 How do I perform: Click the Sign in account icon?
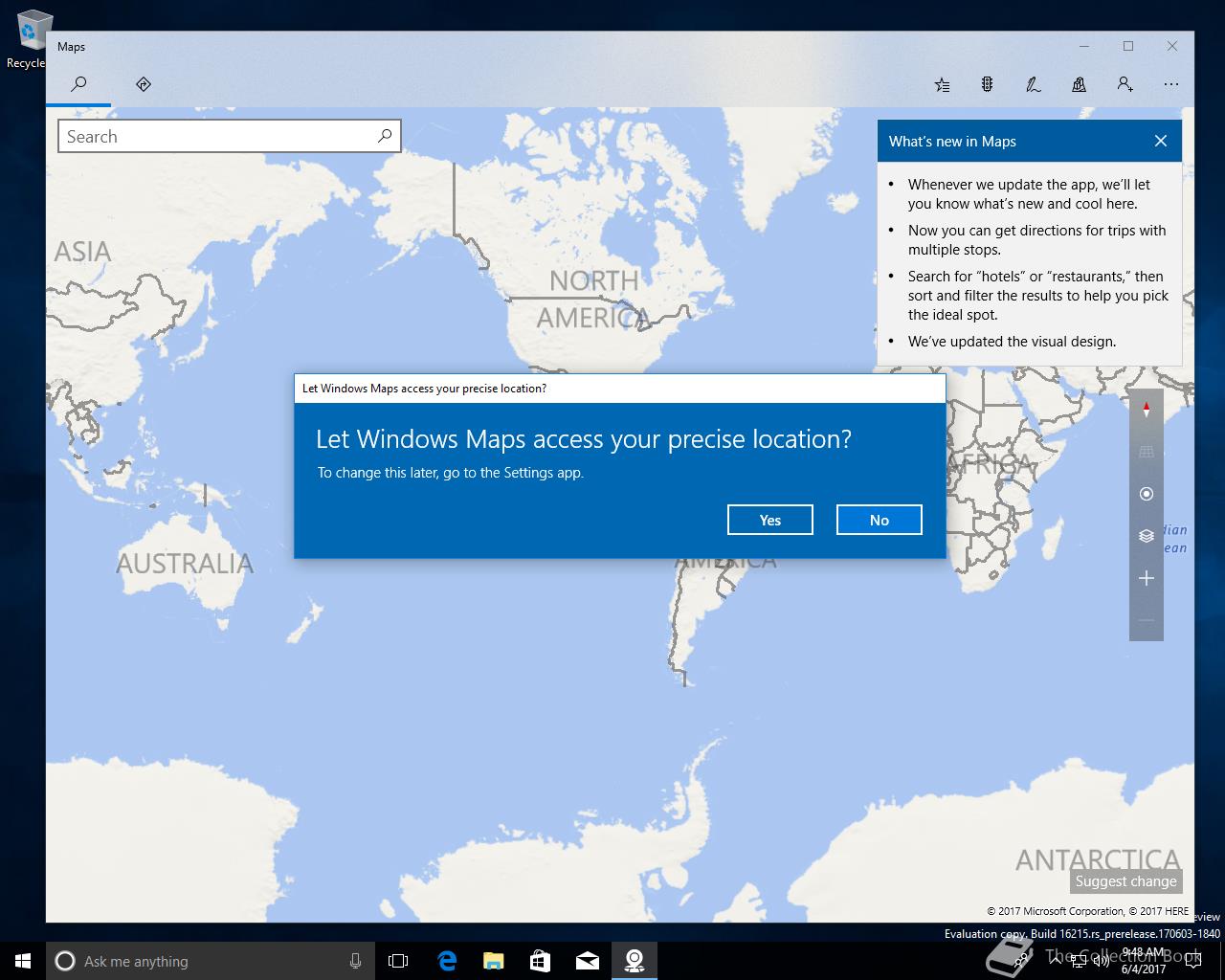click(1125, 84)
